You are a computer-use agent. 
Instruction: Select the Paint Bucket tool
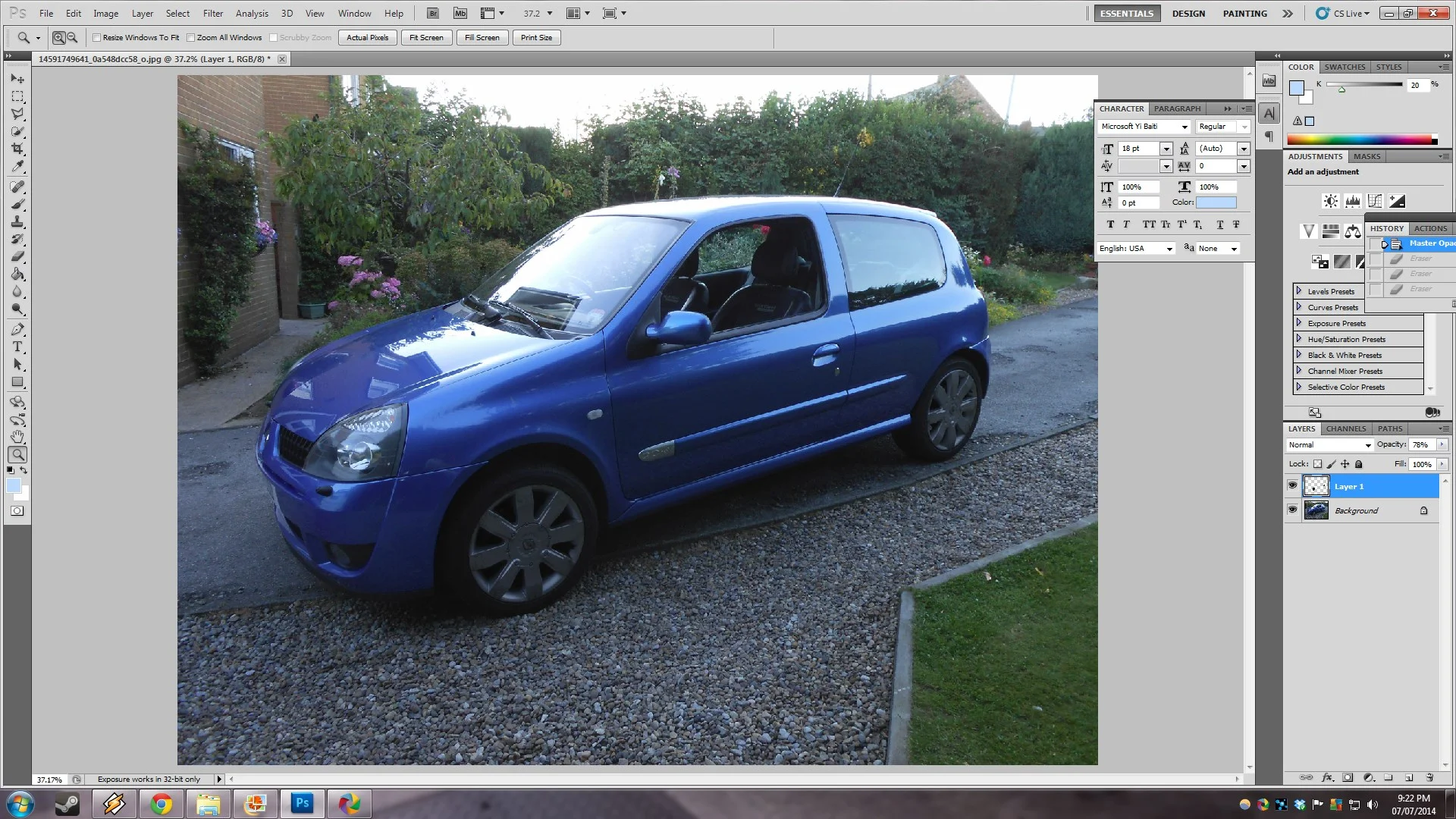tap(17, 274)
